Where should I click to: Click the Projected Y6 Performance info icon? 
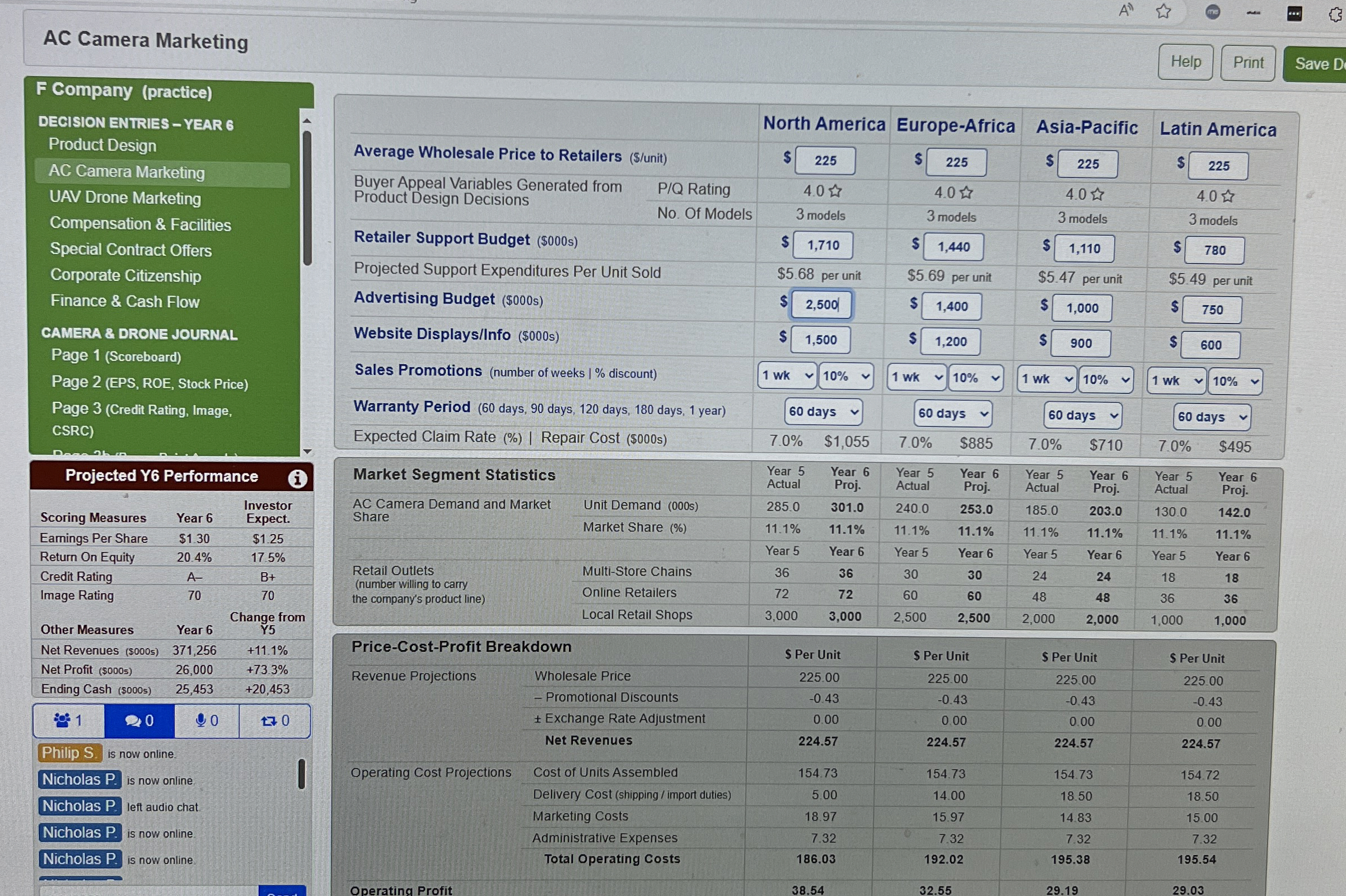coord(297,479)
